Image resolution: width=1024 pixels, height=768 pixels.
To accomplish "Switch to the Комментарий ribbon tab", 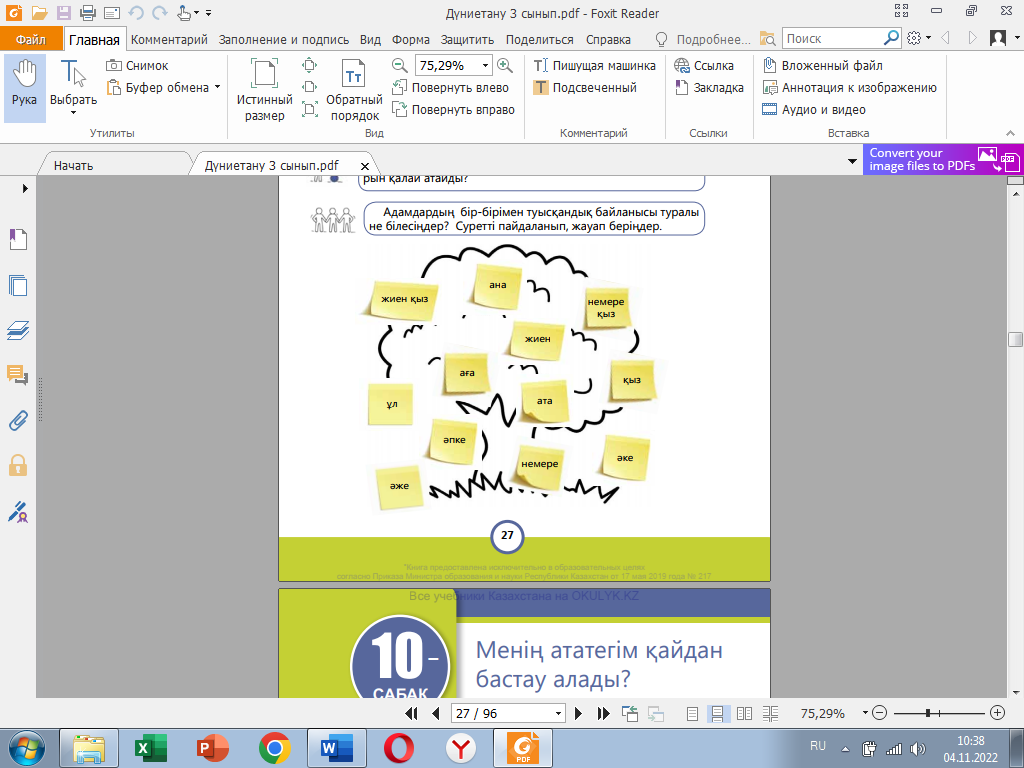I will 169,39.
